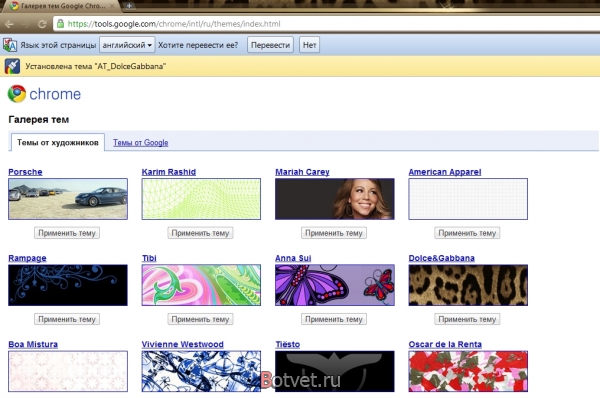Click the Anna Sui butterfly thumbnail
The height and width of the screenshot is (398, 600).
335,285
